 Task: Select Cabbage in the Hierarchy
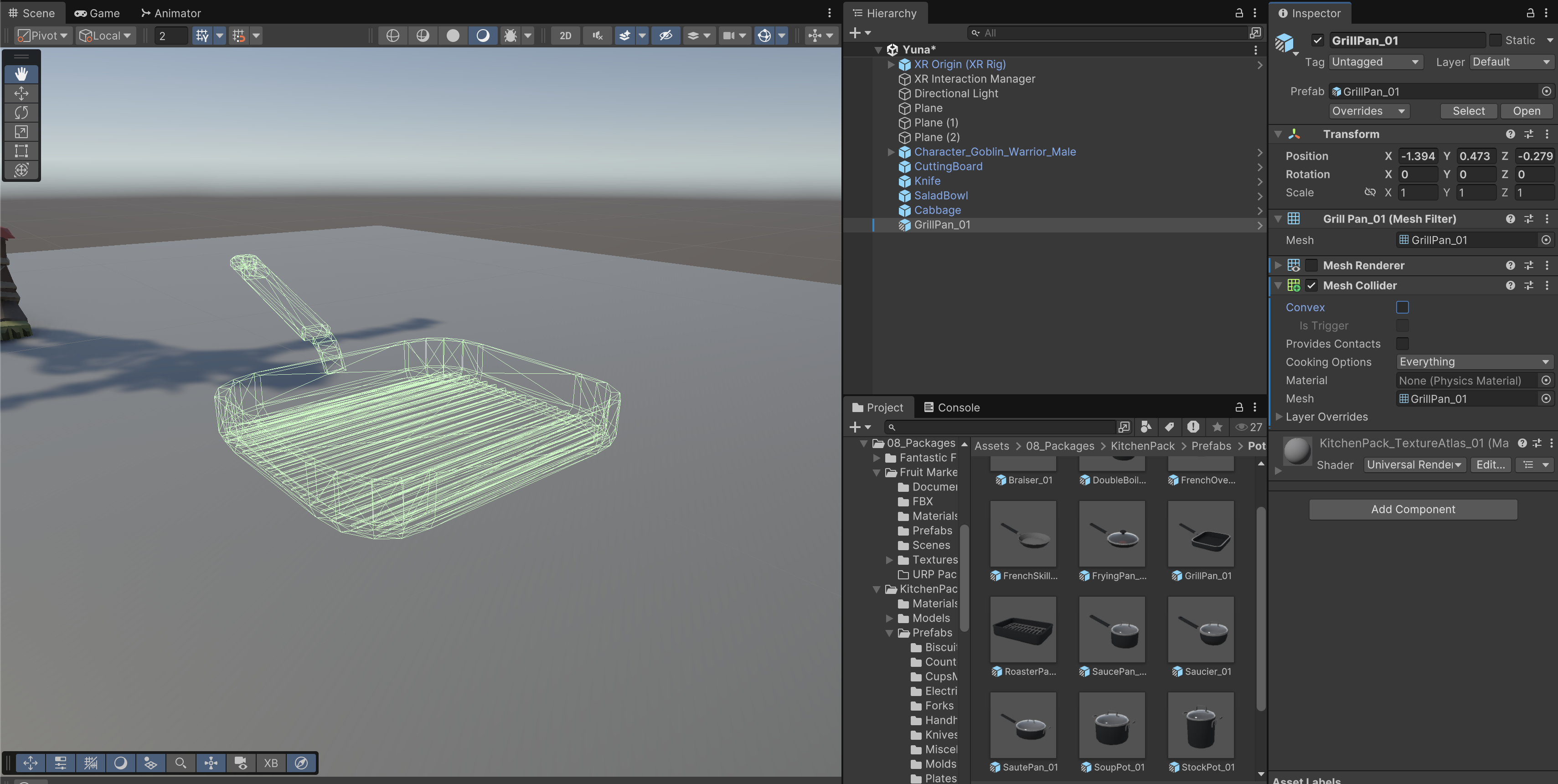point(937,211)
